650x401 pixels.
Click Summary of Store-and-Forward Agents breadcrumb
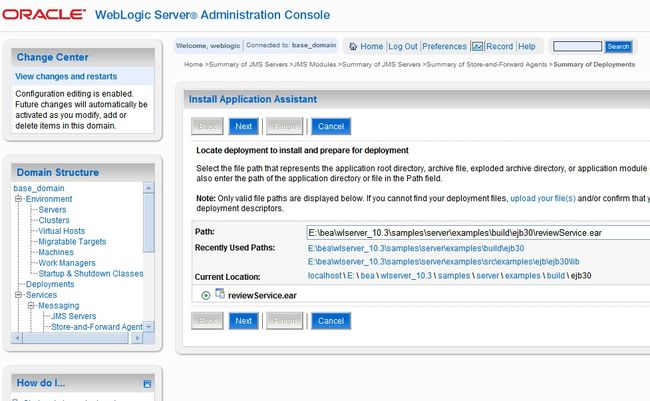(x=487, y=64)
